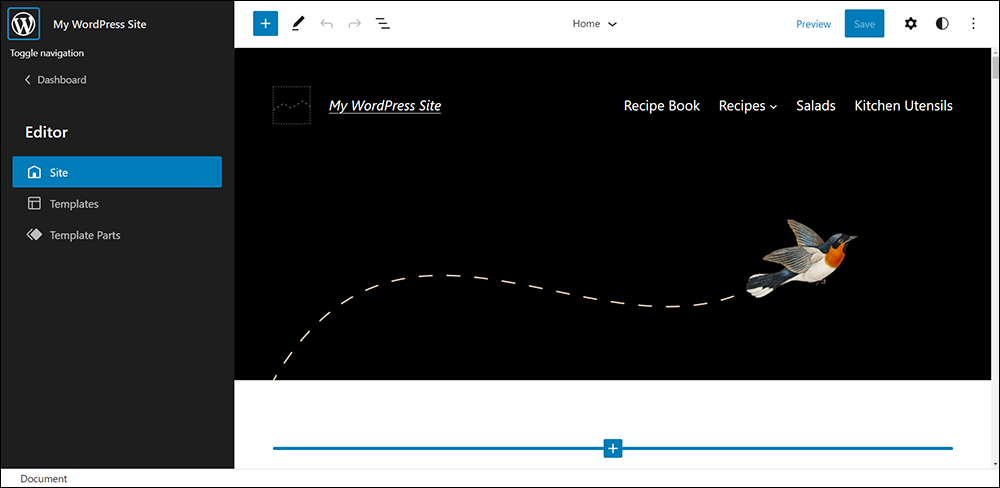Open the settings gear panel
The width and height of the screenshot is (1000, 488).
911,24
